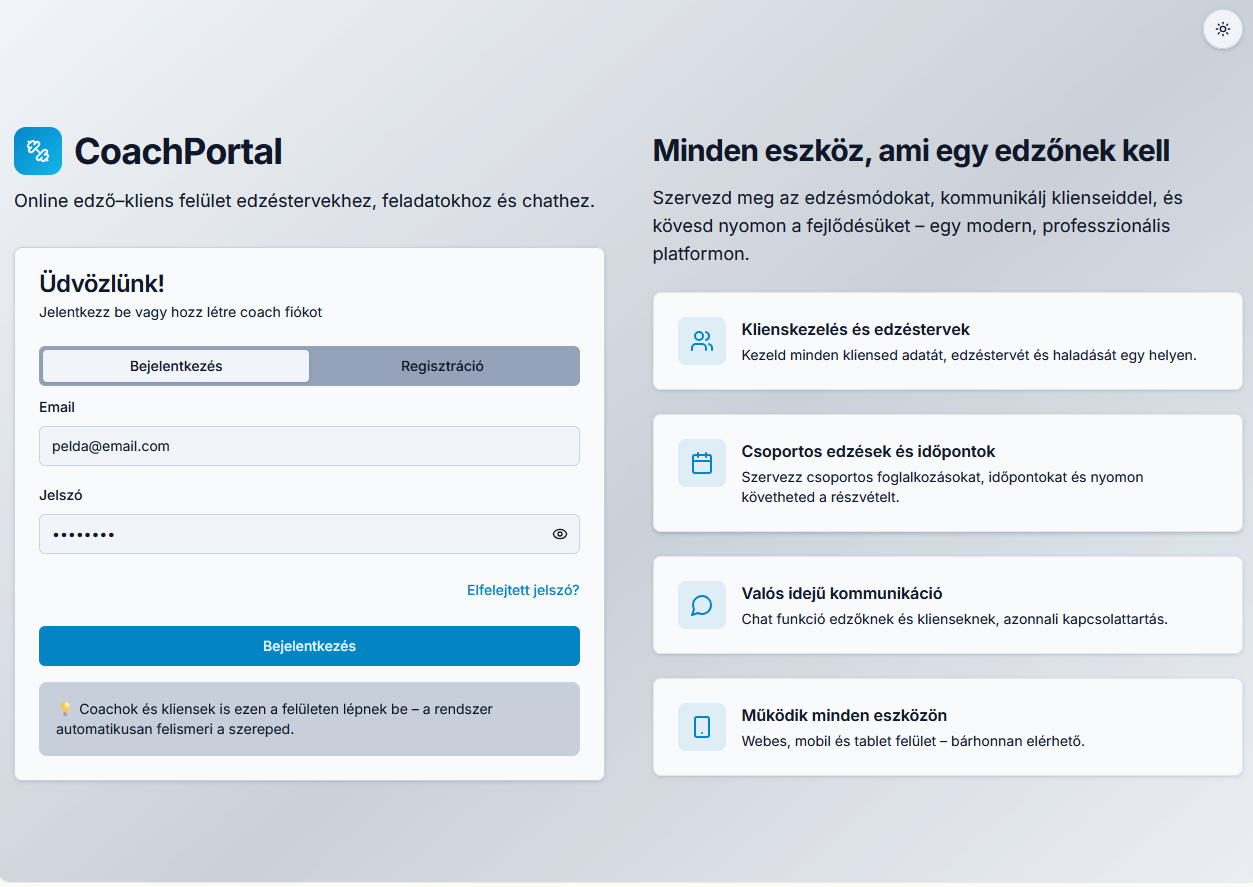Focus the Email input field
Screen dimensions: 1253x887
pyautogui.click(x=309, y=446)
